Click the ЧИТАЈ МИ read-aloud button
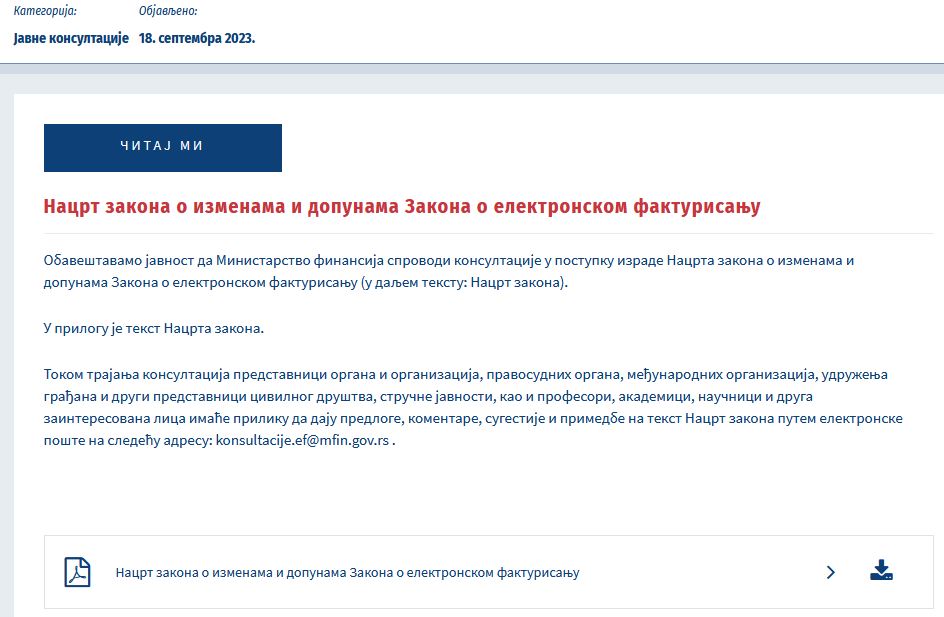The height and width of the screenshot is (617, 944). [163, 147]
